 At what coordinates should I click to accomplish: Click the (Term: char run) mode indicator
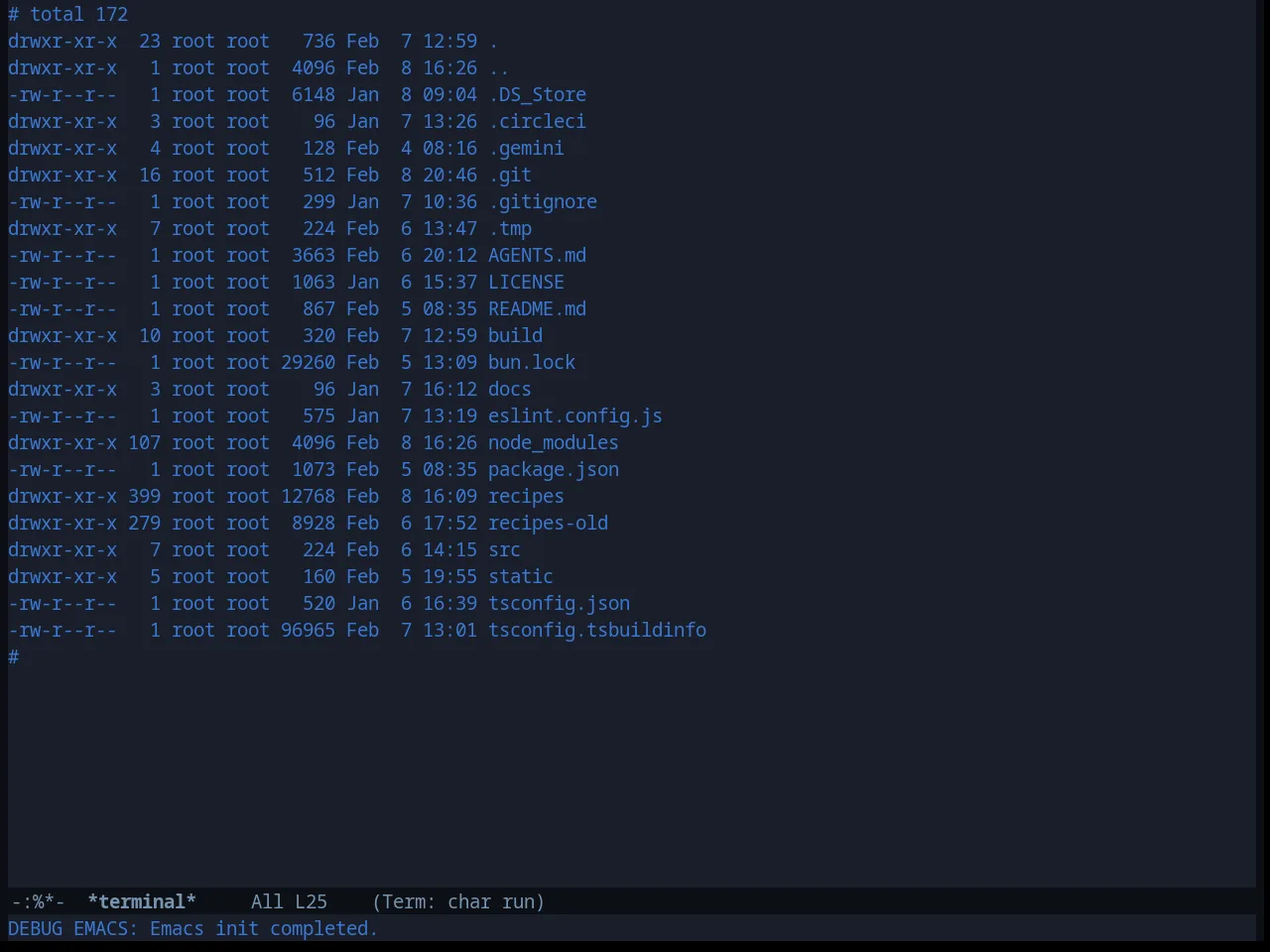(458, 901)
